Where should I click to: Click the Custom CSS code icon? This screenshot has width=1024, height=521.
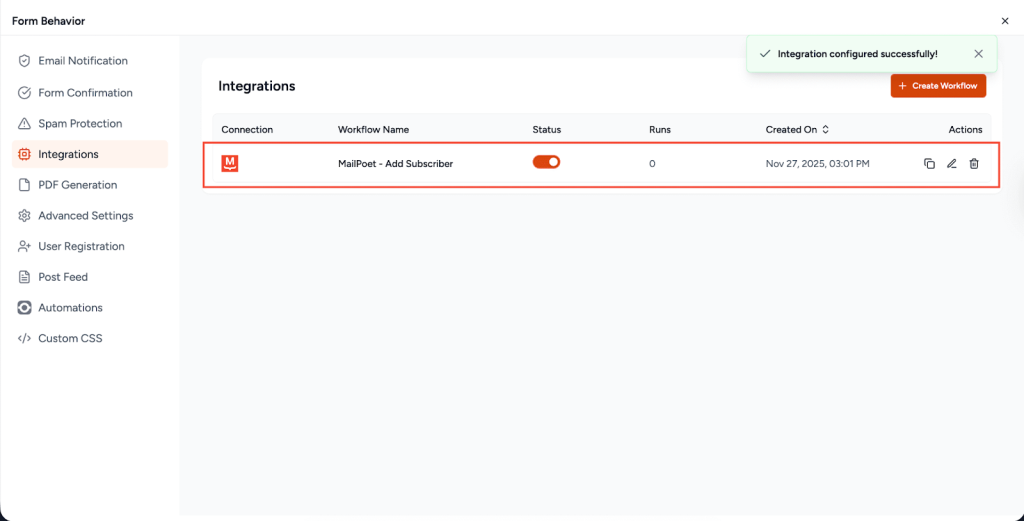[25, 339]
